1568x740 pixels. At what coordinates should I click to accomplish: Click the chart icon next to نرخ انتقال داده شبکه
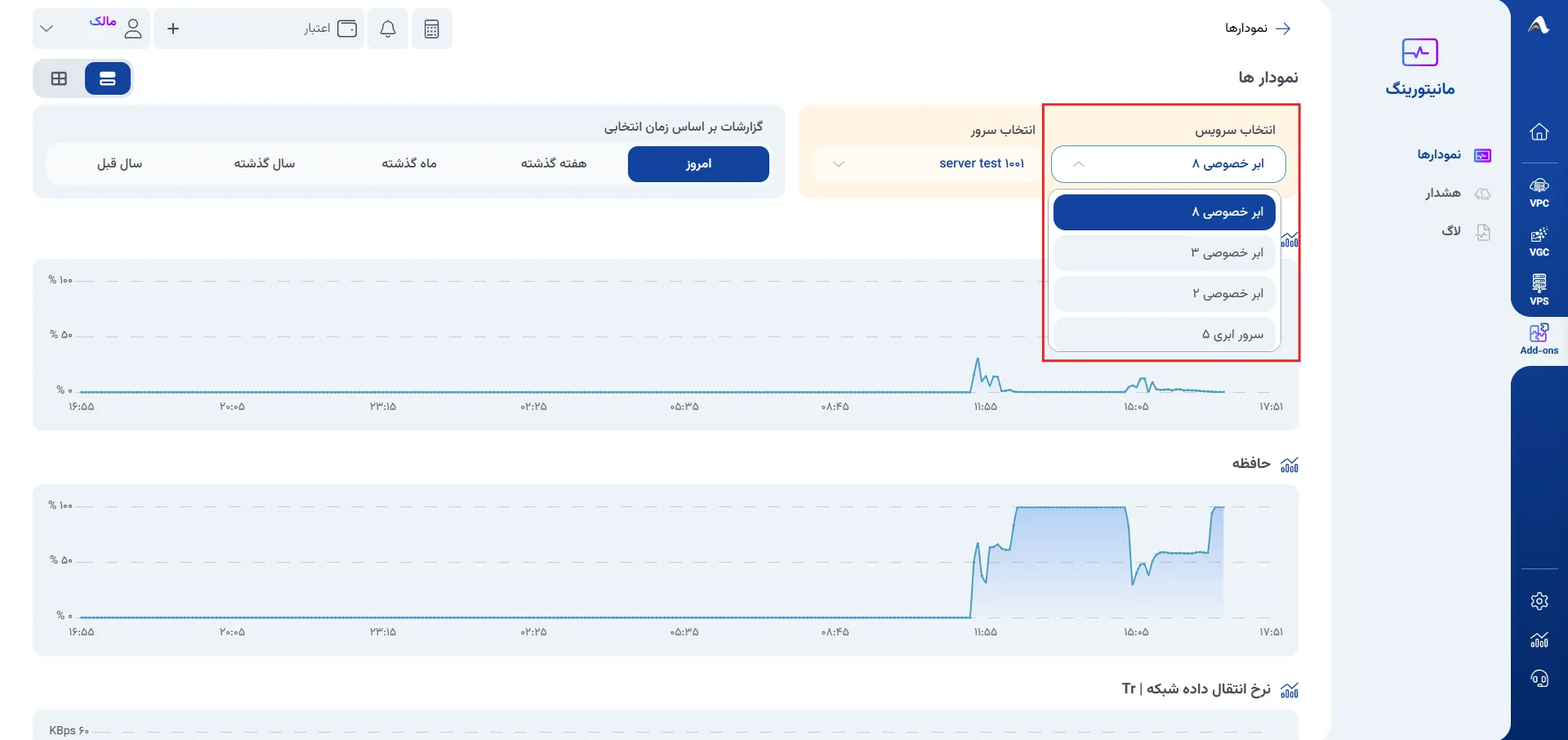coord(1290,690)
